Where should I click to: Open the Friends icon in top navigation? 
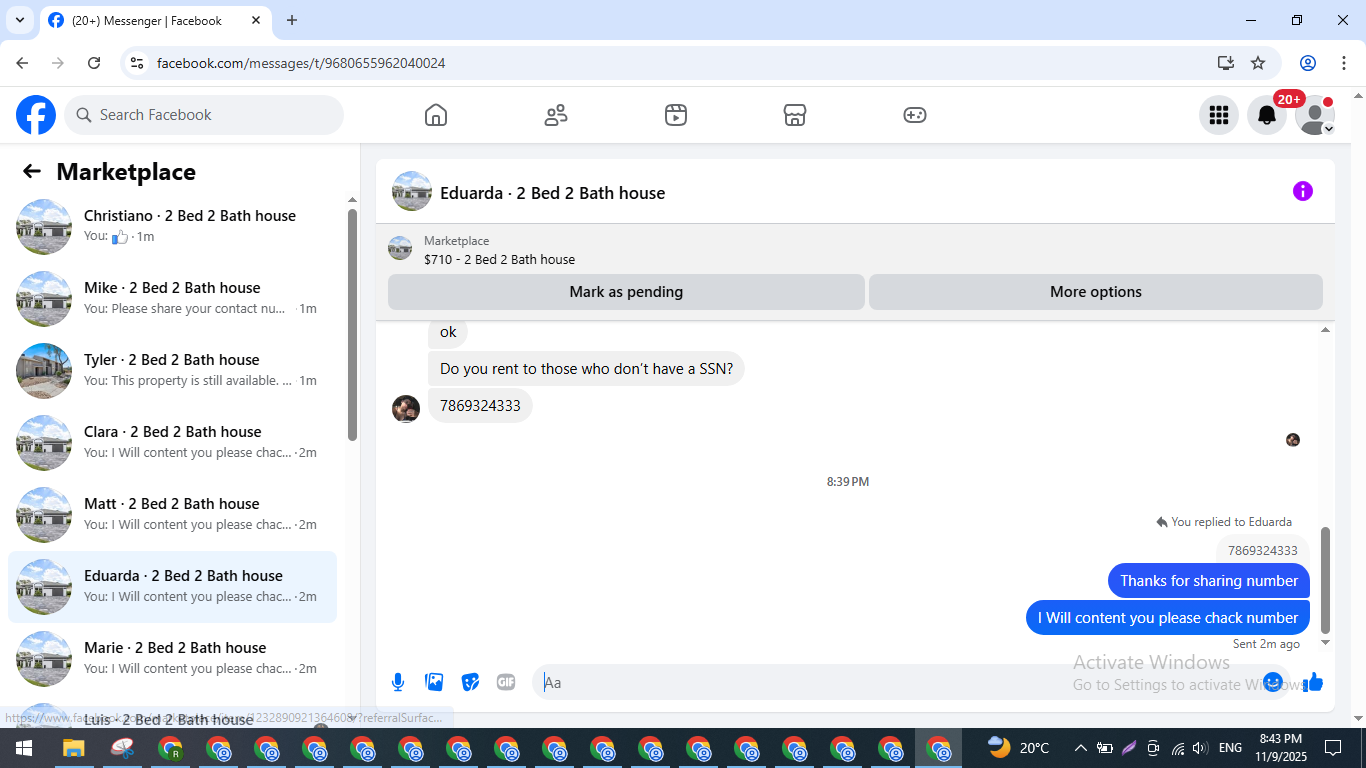(556, 115)
